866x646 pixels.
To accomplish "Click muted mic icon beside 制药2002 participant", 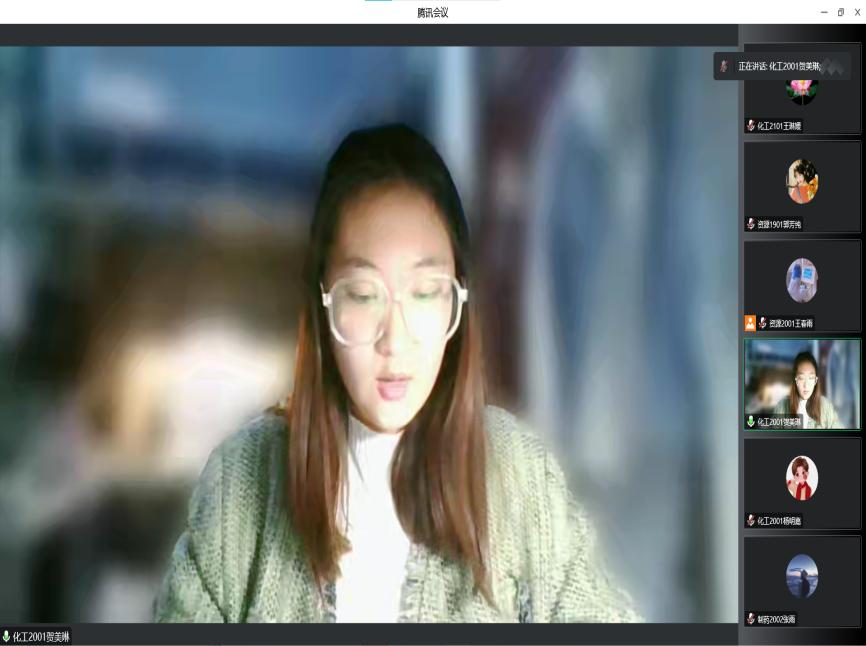I will tap(751, 619).
